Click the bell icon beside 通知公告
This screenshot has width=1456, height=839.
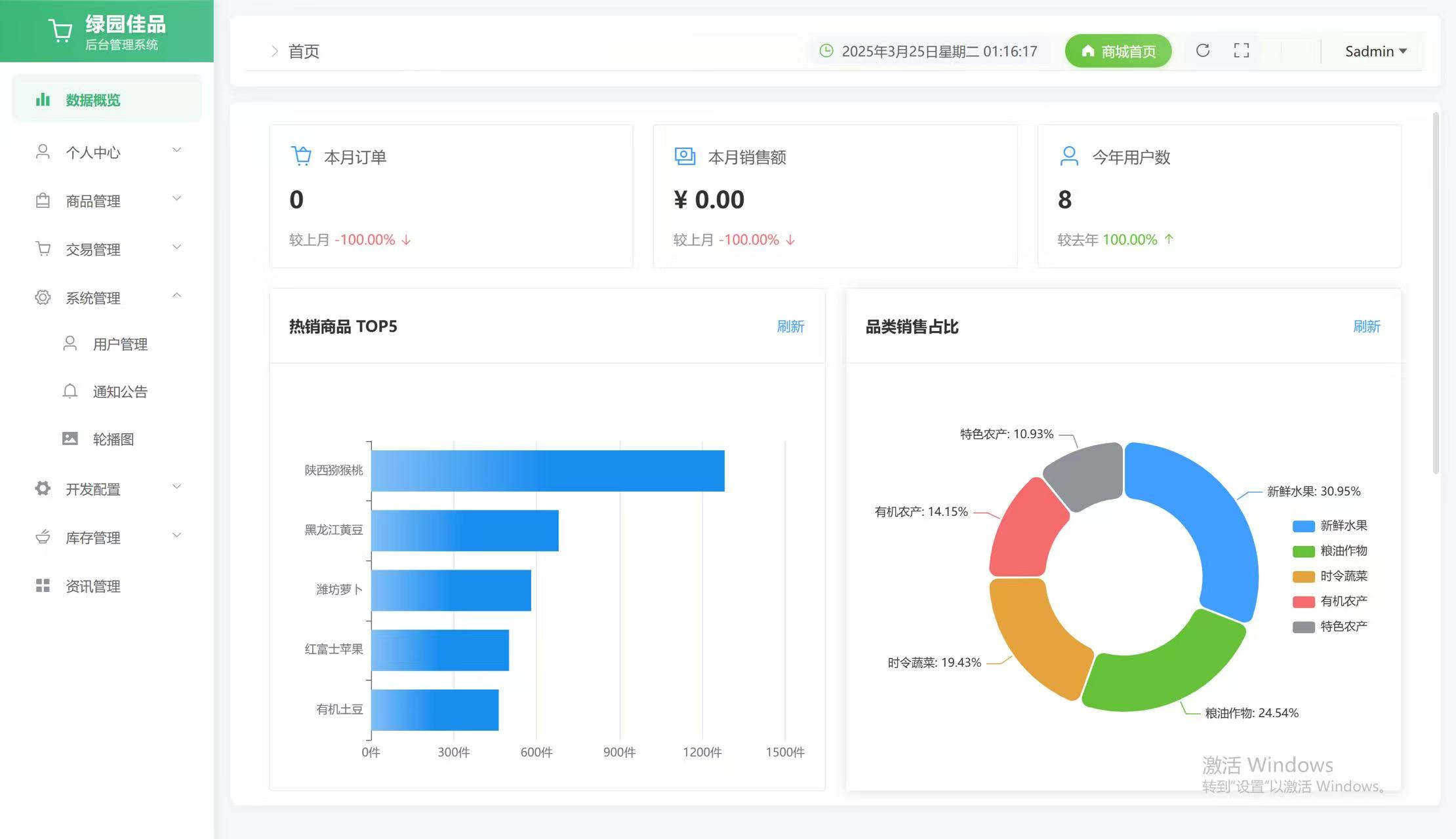tap(70, 391)
